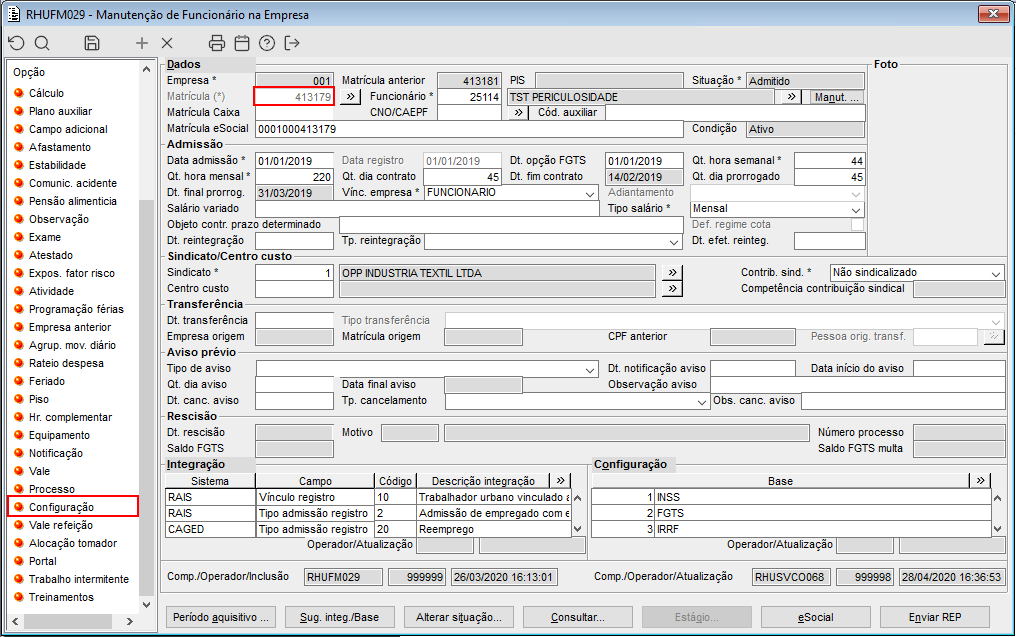Screen dimensions: 1016x637
Task: Click the search magnifier toolbar icon
Action: (x=42, y=43)
